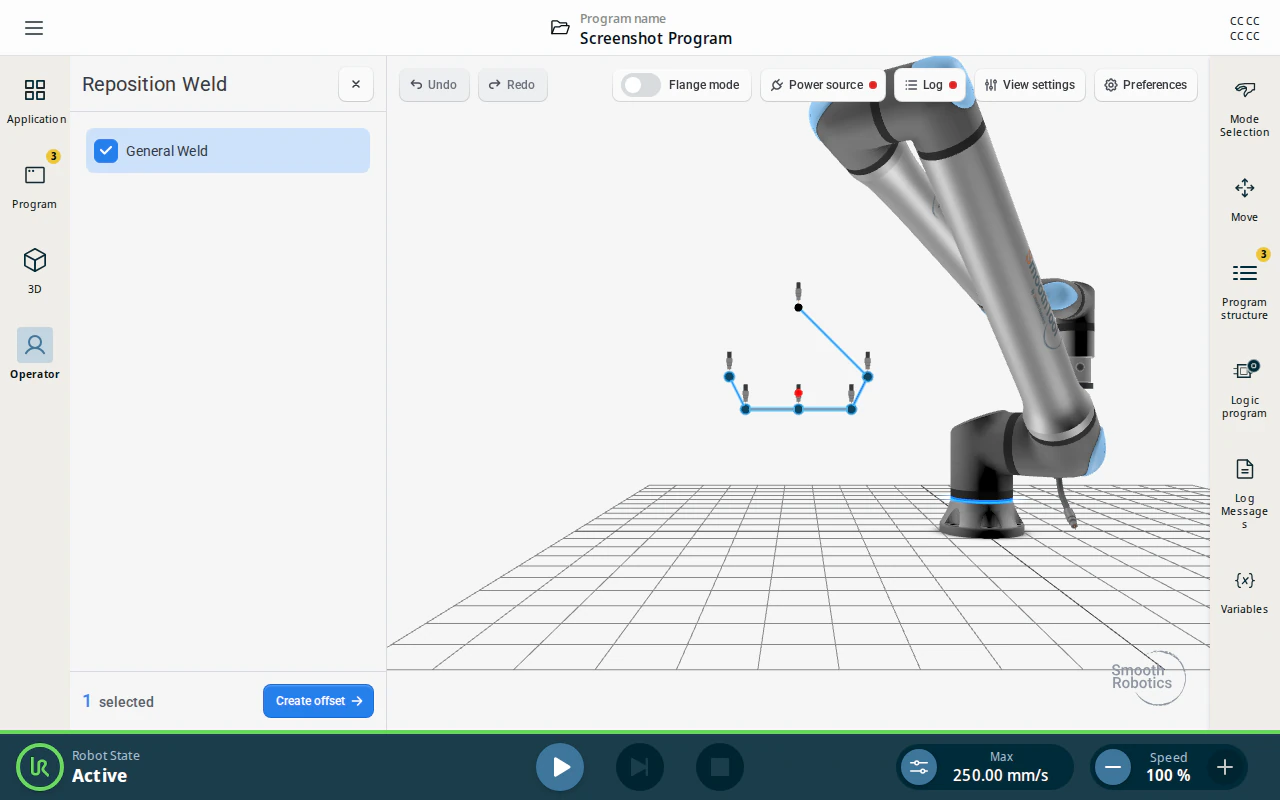Open View settings
The height and width of the screenshot is (800, 1280).
(1030, 85)
